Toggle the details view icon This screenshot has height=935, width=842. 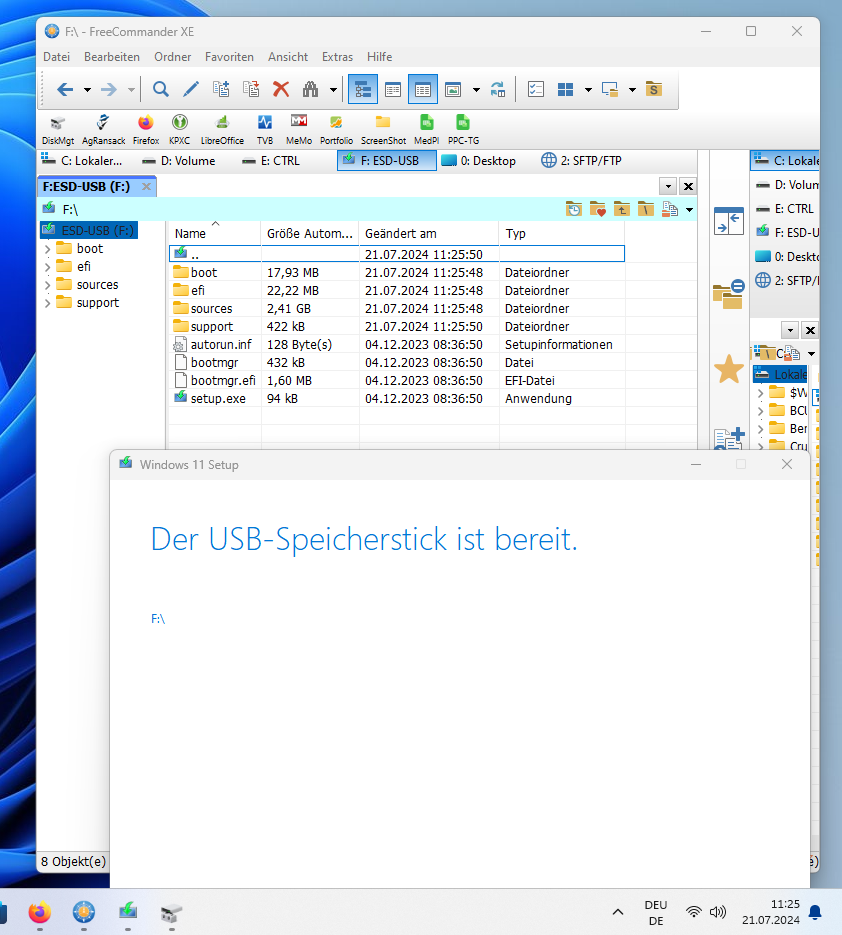click(423, 89)
